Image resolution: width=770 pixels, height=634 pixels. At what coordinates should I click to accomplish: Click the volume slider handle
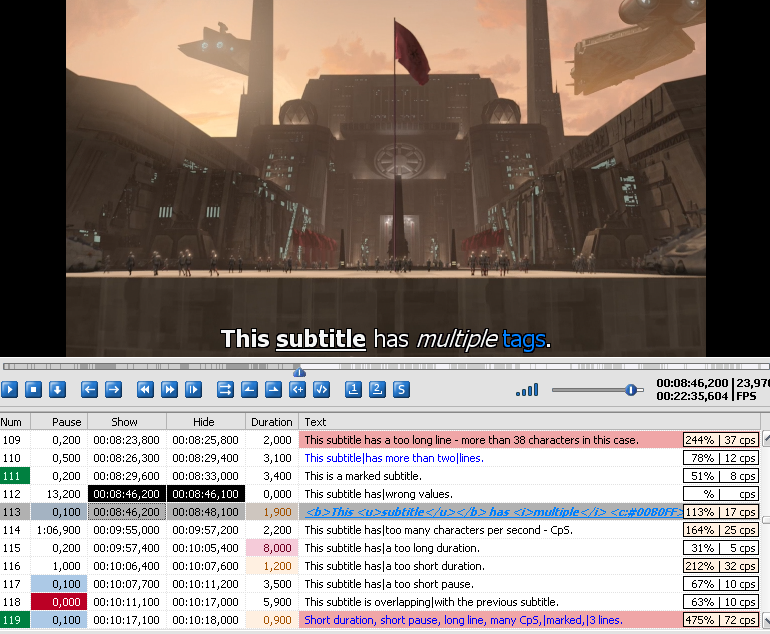click(x=631, y=390)
